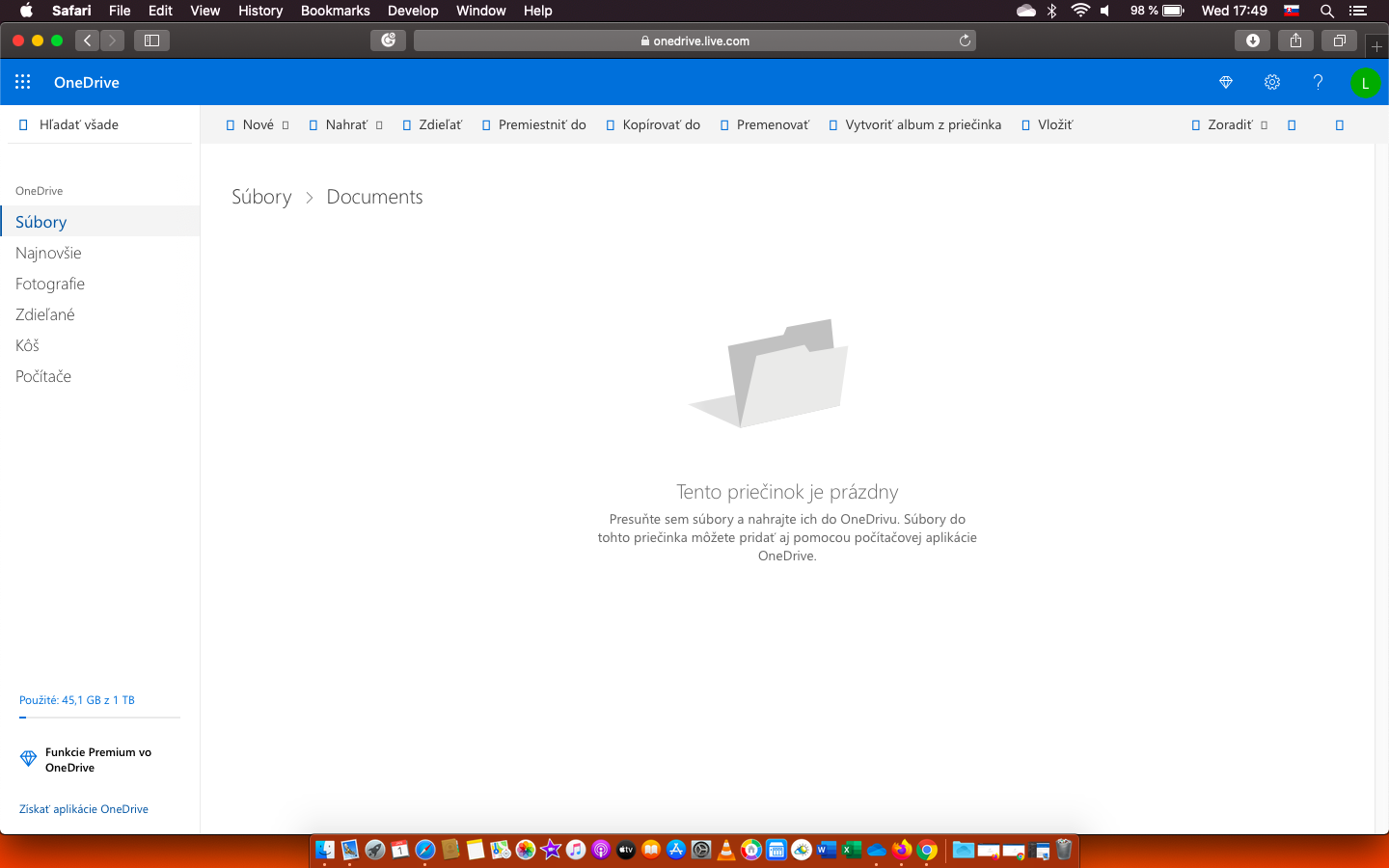Expand the Nové dropdown
This screenshot has width=1389, height=868.
click(x=258, y=124)
